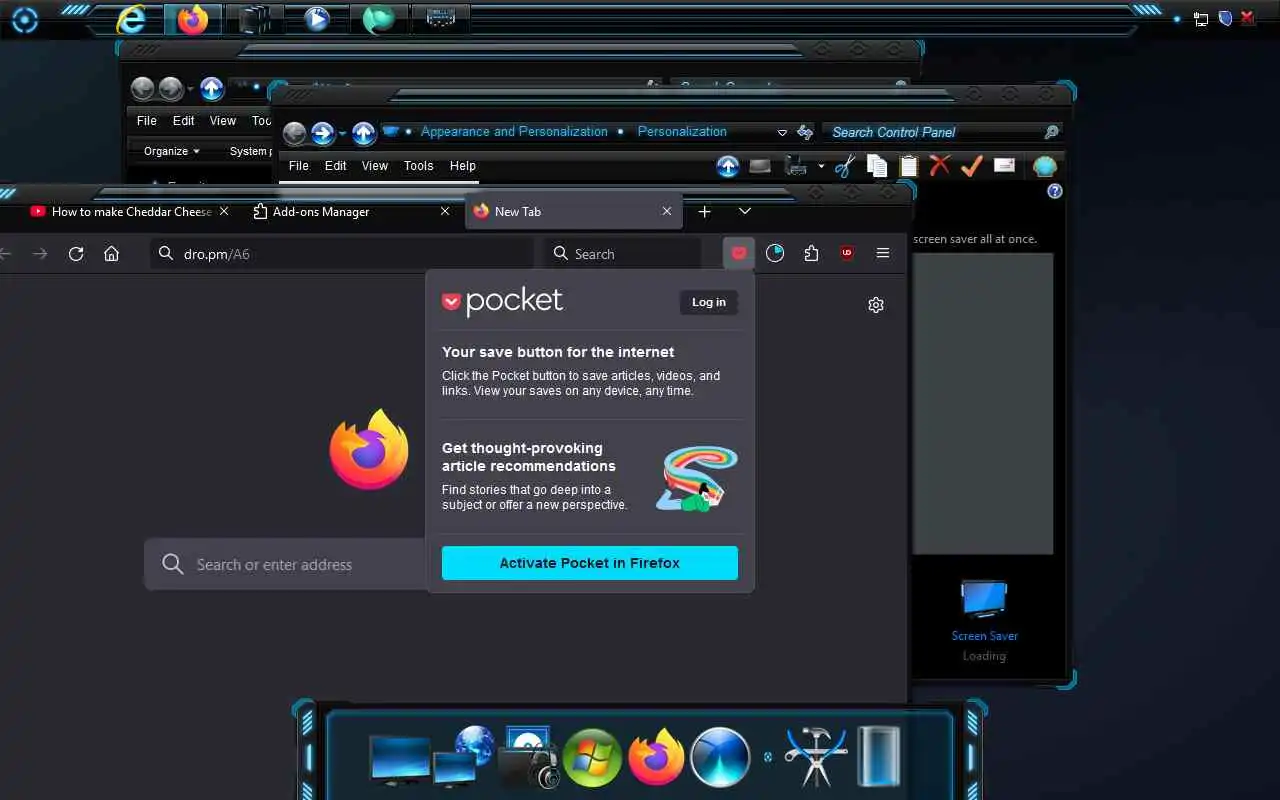Image resolution: width=1280 pixels, height=800 pixels.
Task: Open the Help menu in Control Panel window
Action: pos(463,166)
